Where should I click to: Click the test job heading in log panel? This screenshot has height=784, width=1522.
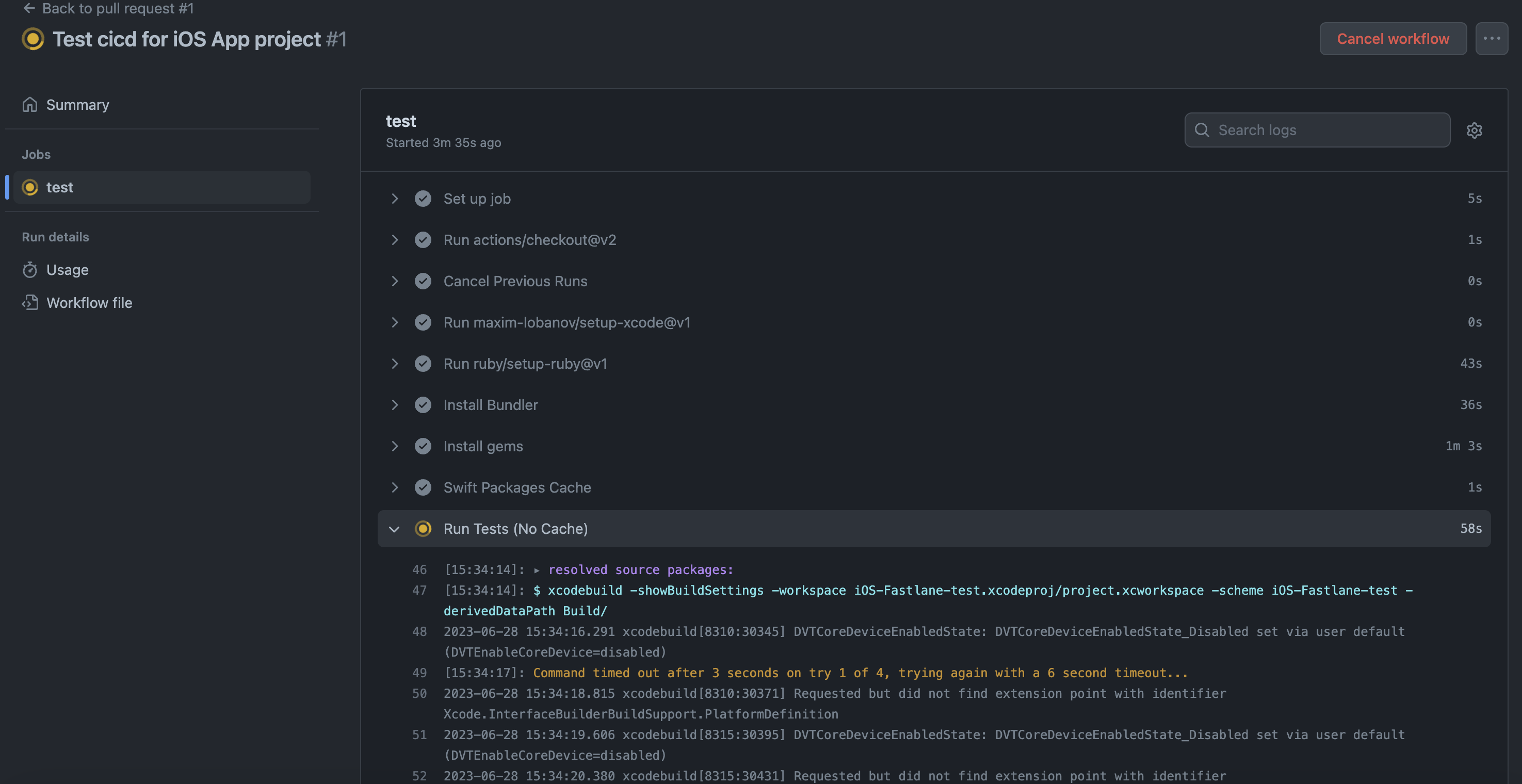coord(400,121)
